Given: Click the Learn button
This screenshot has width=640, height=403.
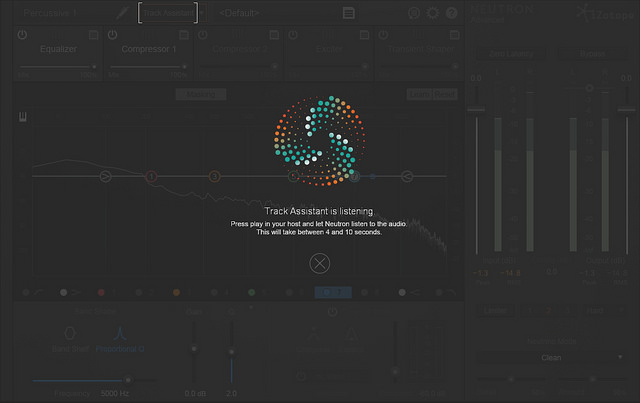Looking at the screenshot, I should 420,95.
